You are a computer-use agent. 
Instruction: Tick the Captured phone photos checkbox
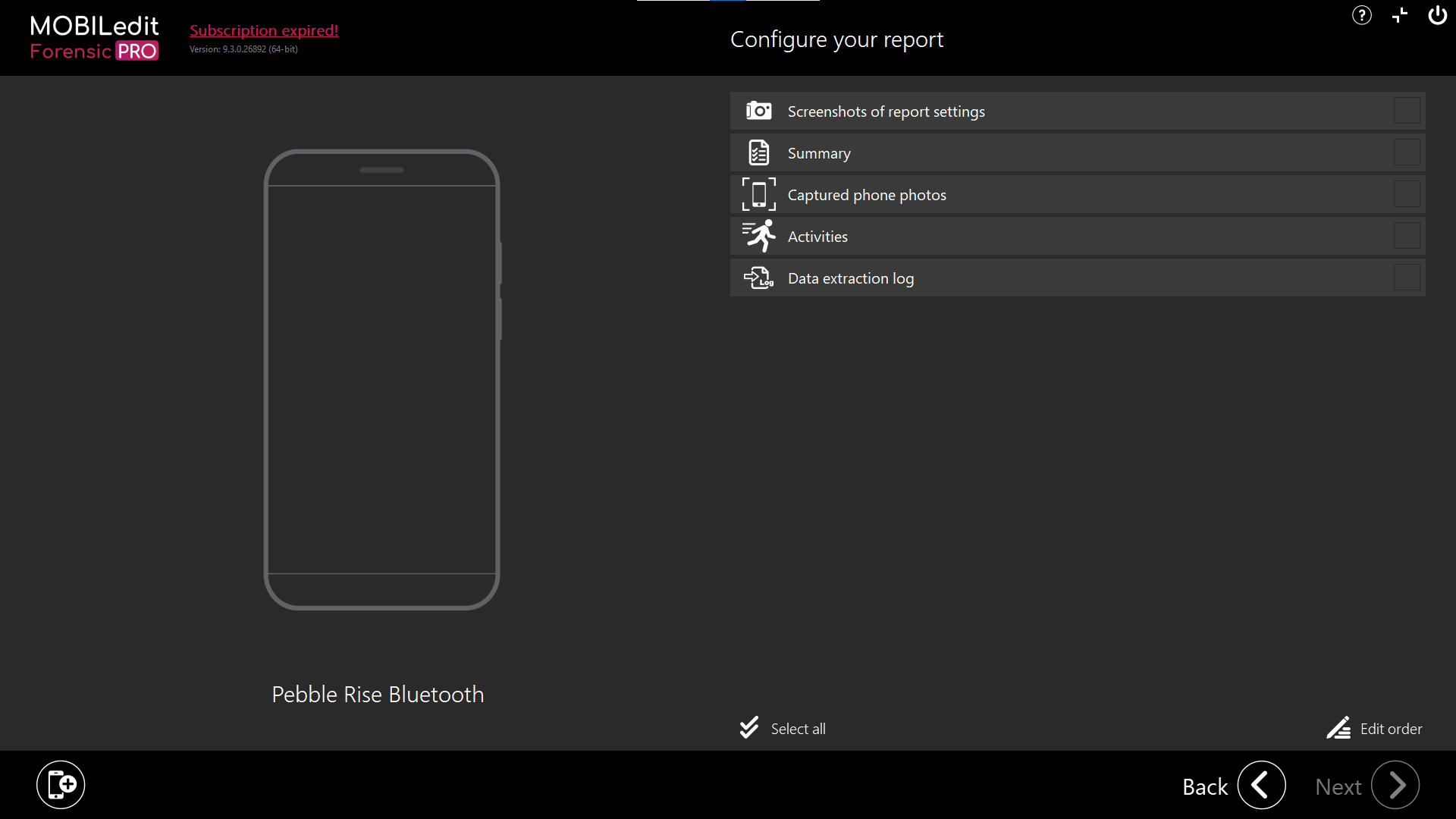[1407, 195]
